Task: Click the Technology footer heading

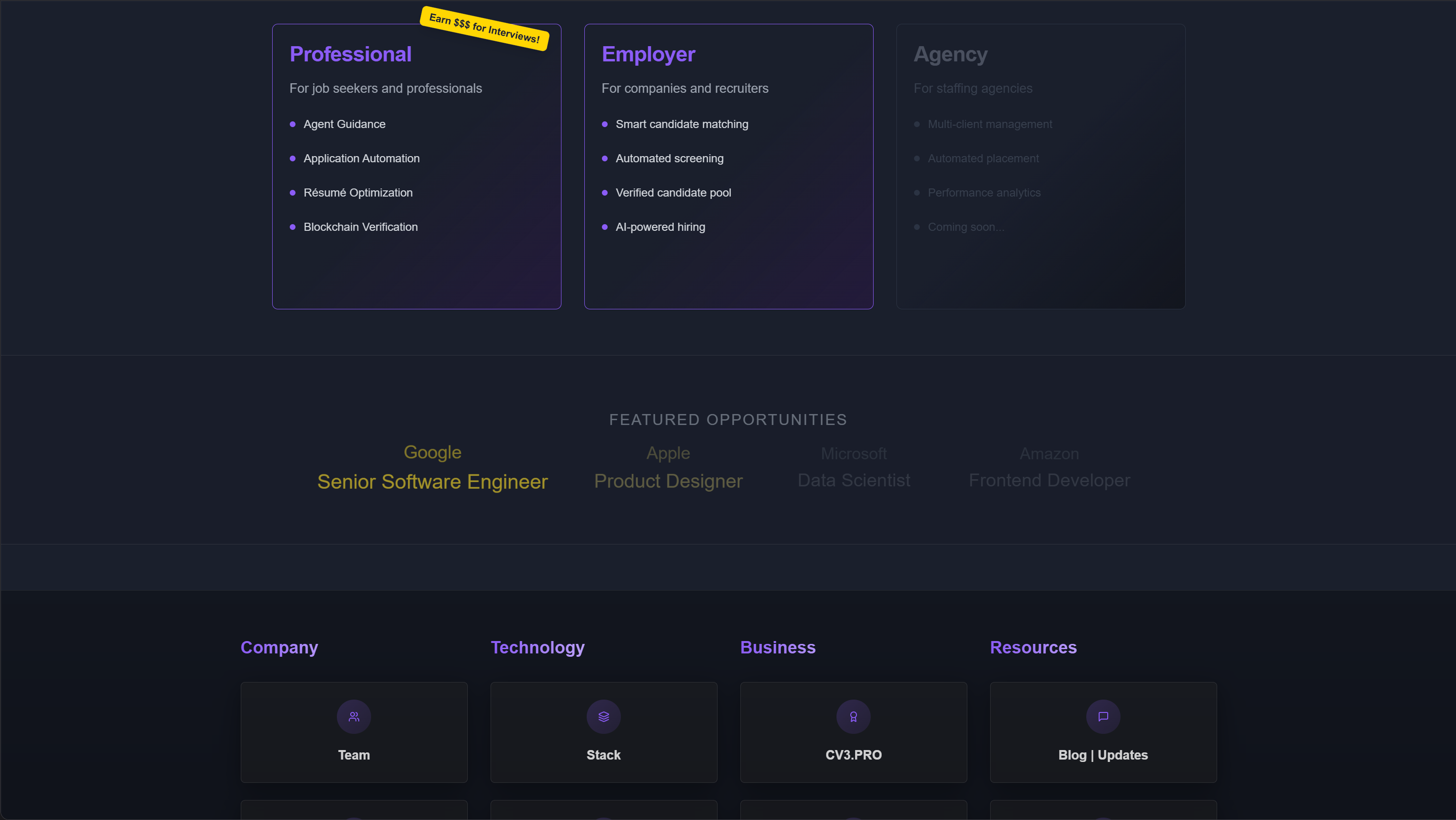Action: coord(538,648)
